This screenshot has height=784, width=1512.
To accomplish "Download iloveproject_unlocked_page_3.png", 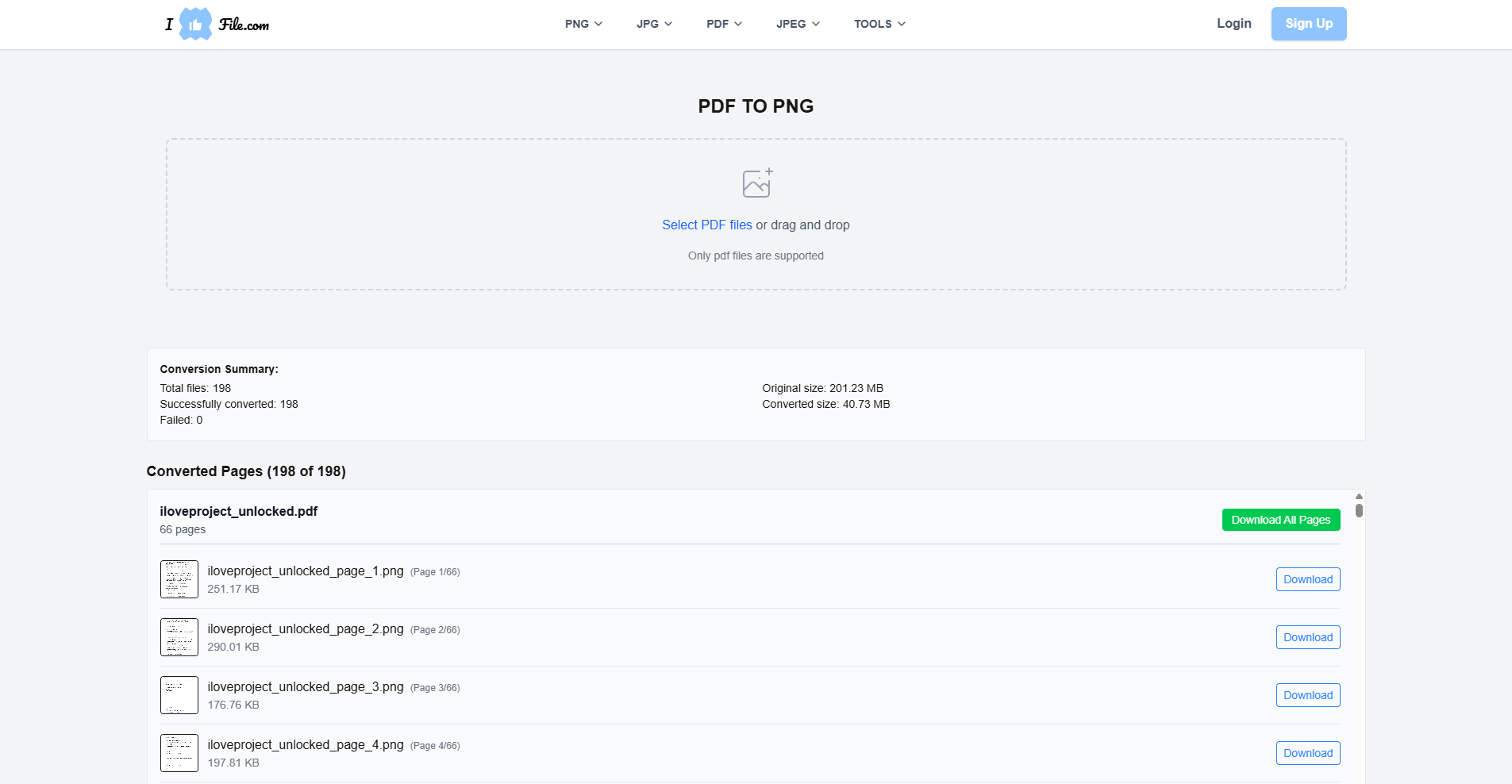I will click(x=1306, y=694).
